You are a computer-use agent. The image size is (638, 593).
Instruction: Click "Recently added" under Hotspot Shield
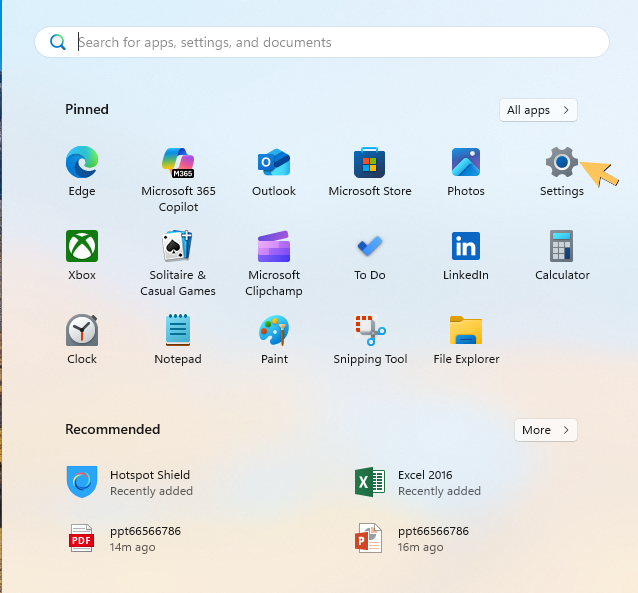coord(151,491)
